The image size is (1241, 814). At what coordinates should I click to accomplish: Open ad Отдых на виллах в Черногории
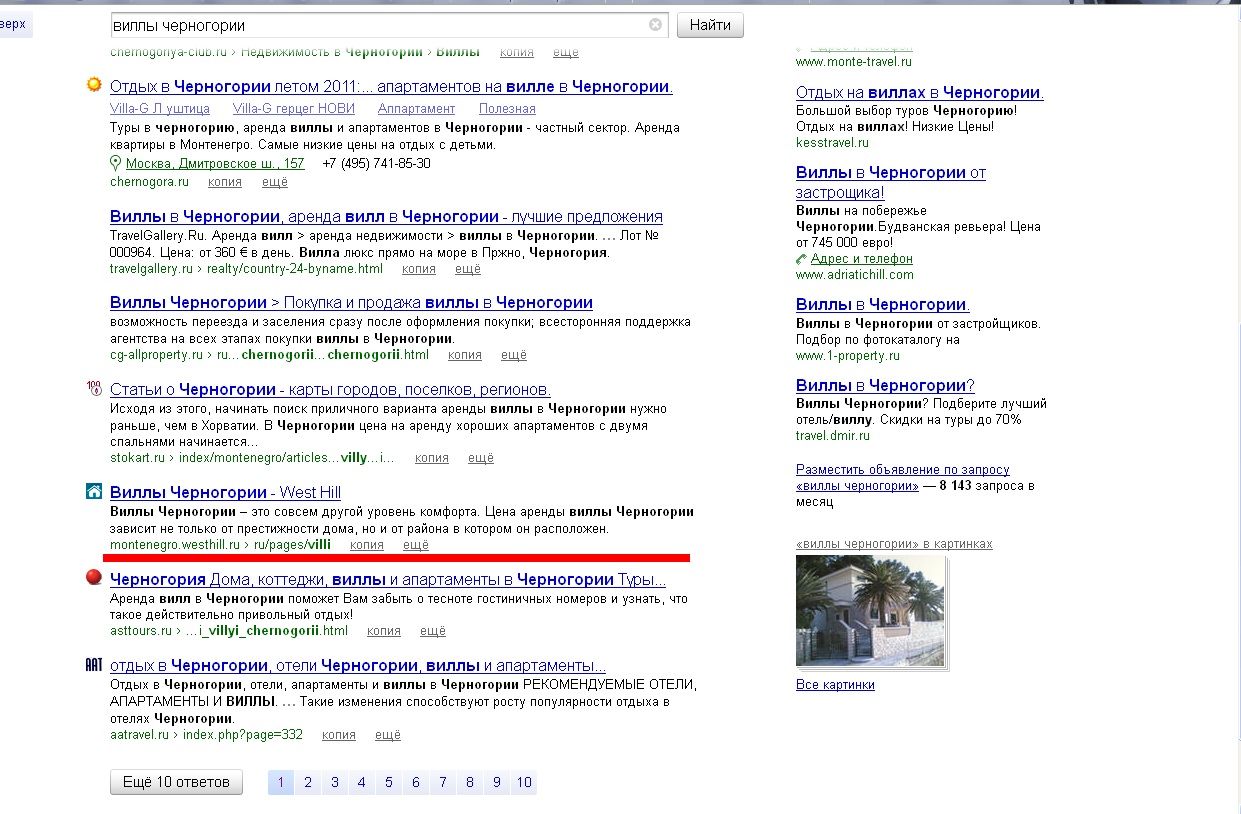[920, 93]
